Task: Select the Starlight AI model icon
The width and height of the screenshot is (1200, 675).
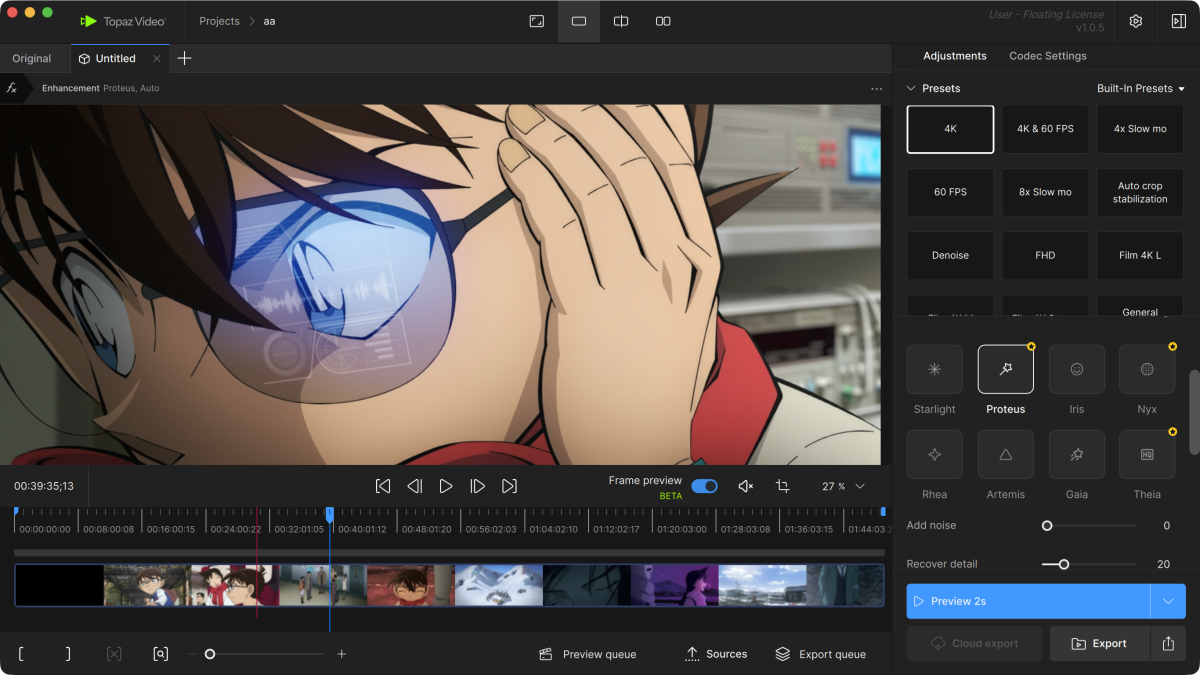Action: tap(934, 370)
